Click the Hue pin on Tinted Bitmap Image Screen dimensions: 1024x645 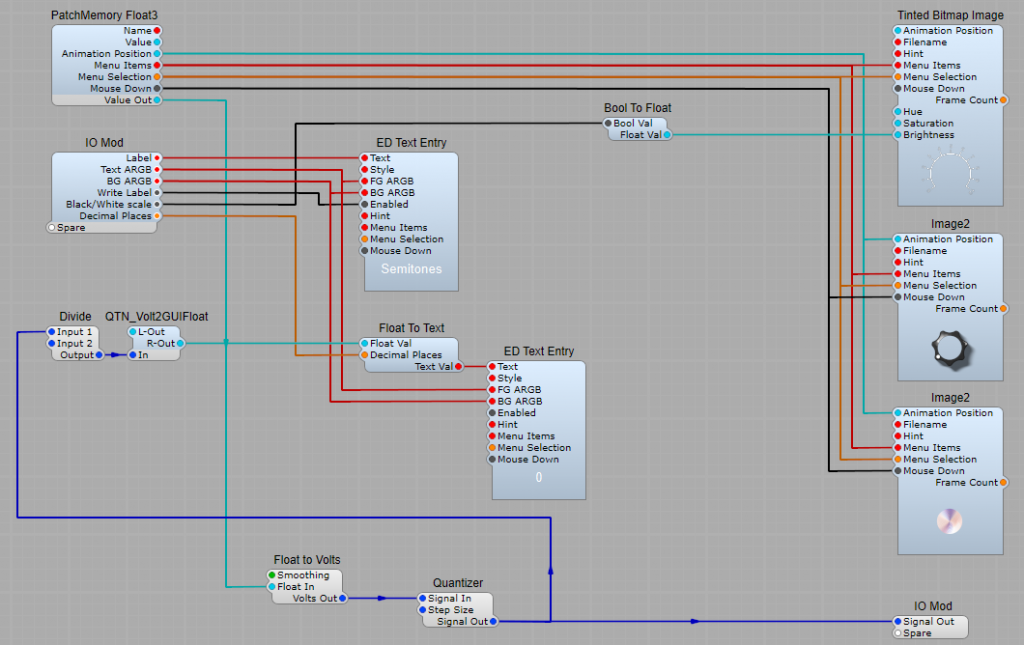tap(897, 112)
